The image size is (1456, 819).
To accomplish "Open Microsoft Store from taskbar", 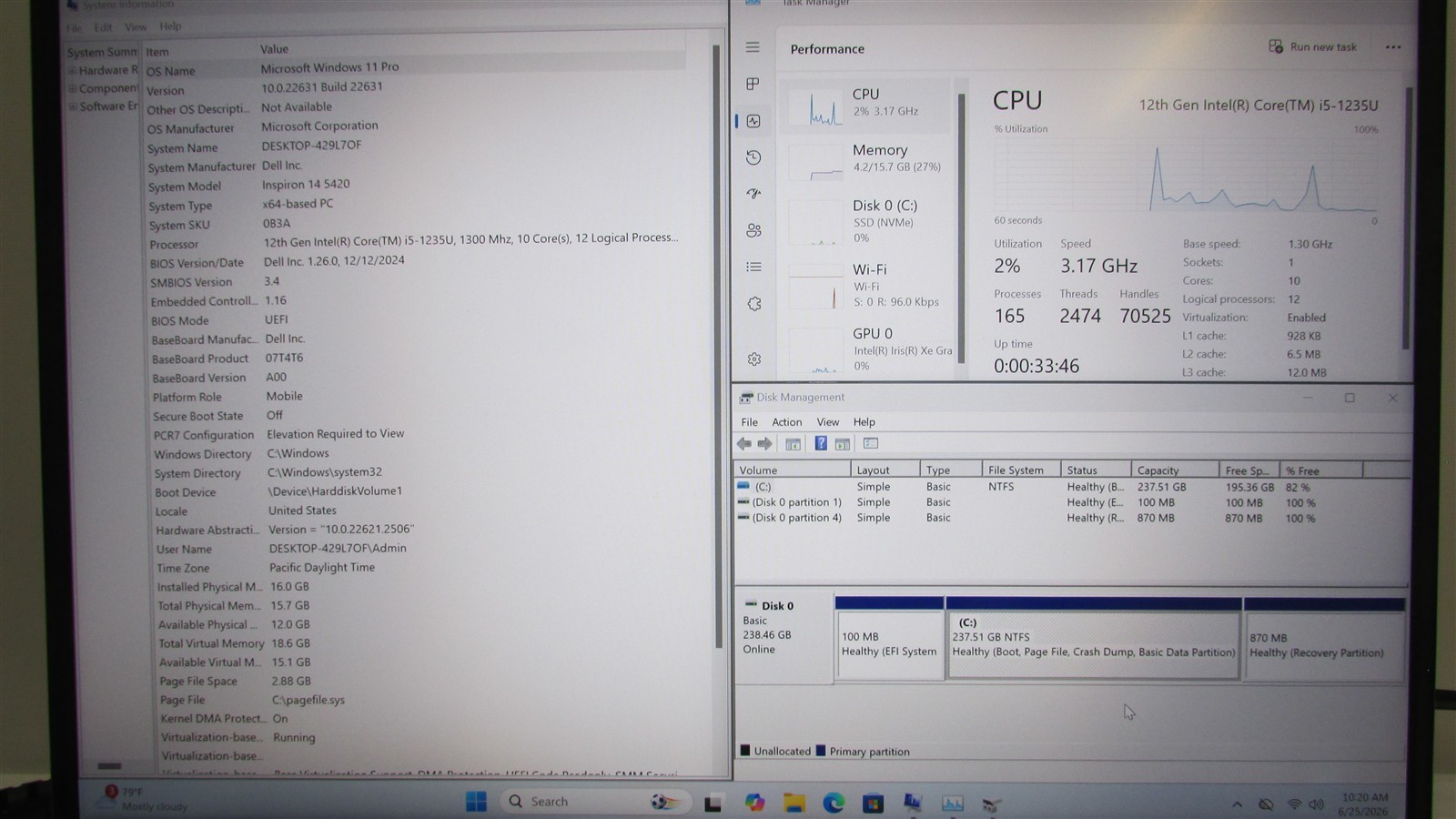I will (874, 803).
